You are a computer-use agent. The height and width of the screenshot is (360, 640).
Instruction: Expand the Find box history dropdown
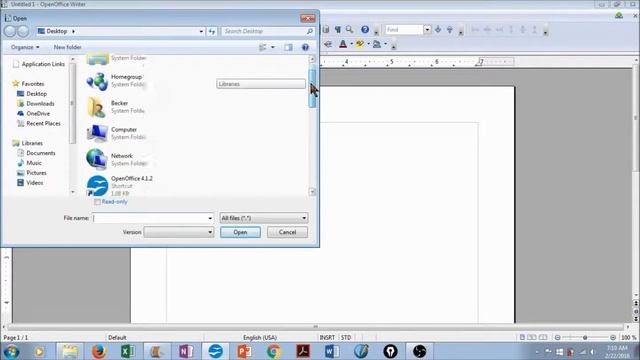click(427, 29)
